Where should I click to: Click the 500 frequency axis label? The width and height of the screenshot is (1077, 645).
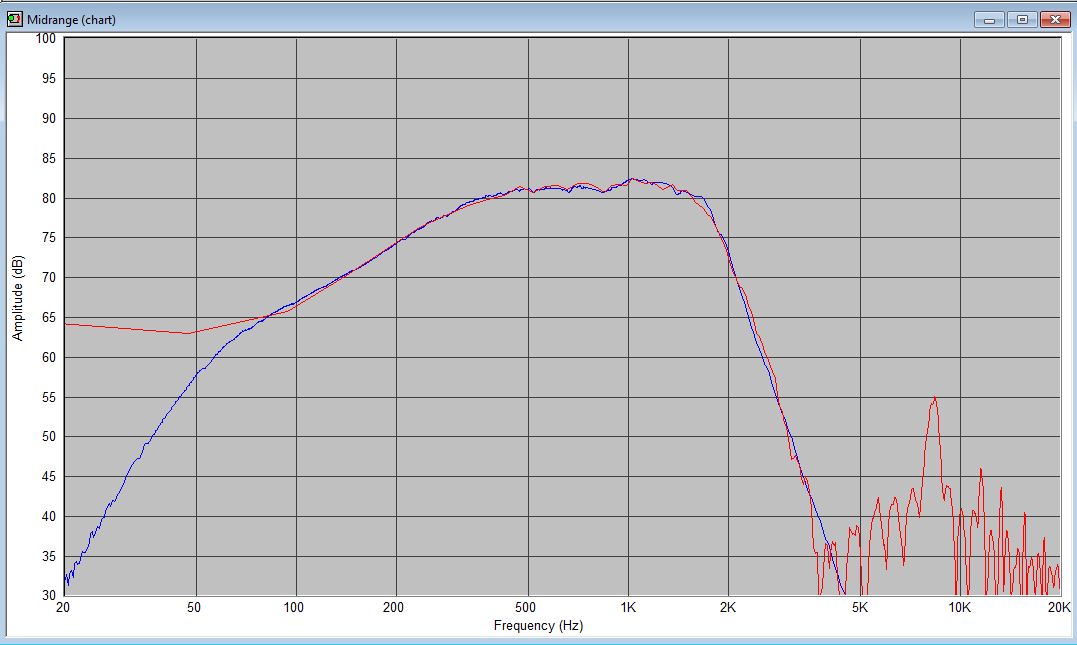525,608
